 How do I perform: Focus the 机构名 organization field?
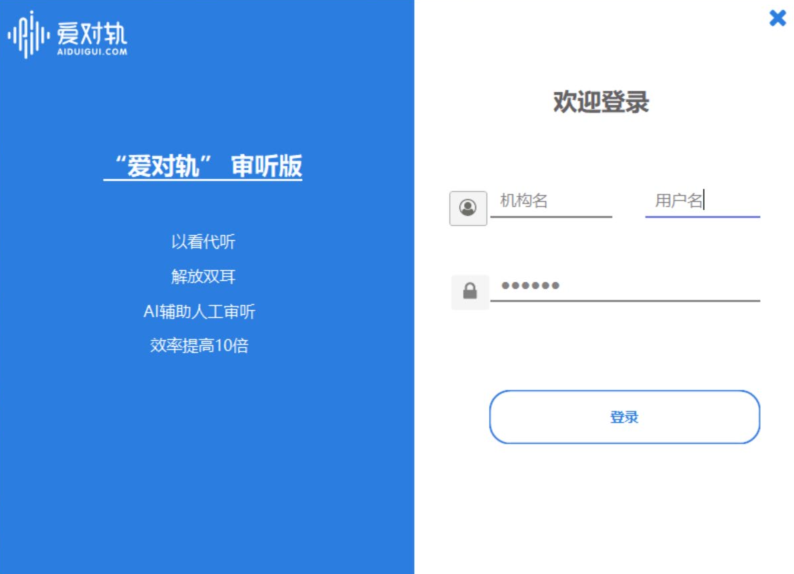pos(551,201)
